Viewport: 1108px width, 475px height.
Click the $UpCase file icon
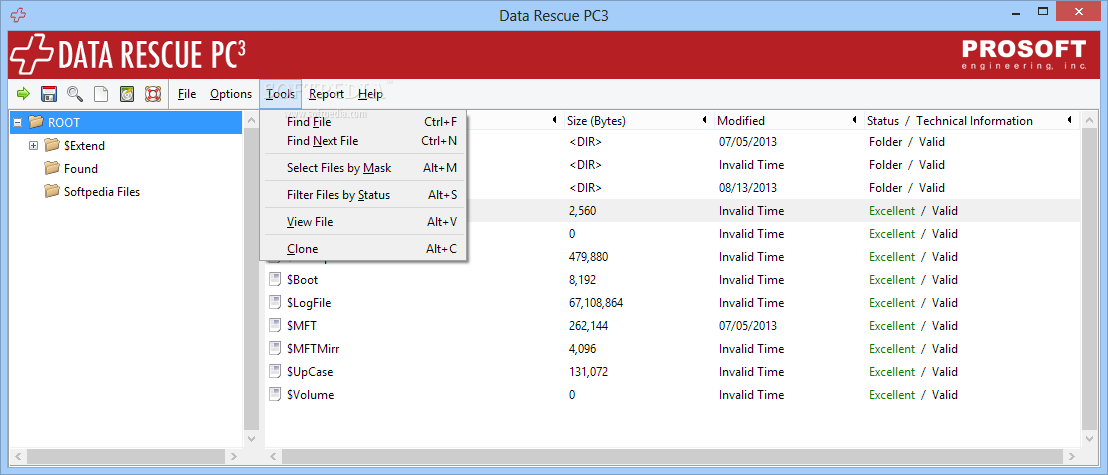[x=275, y=371]
